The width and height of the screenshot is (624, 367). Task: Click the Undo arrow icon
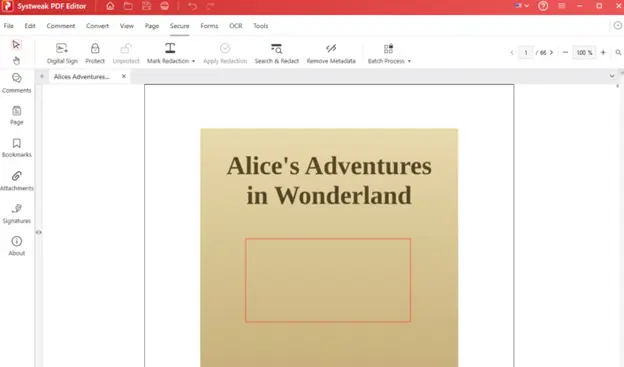pos(192,6)
